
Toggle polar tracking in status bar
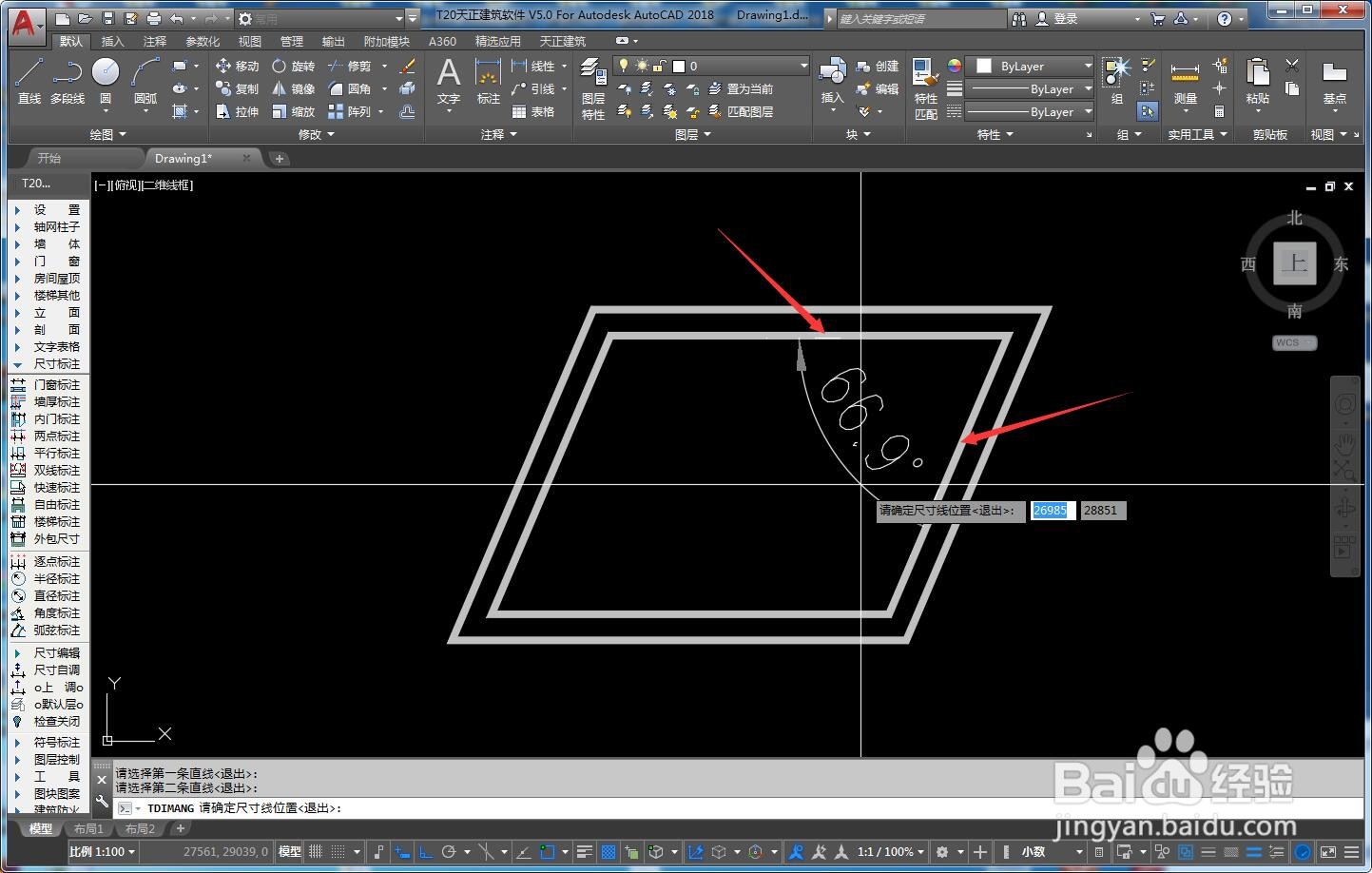tap(449, 852)
